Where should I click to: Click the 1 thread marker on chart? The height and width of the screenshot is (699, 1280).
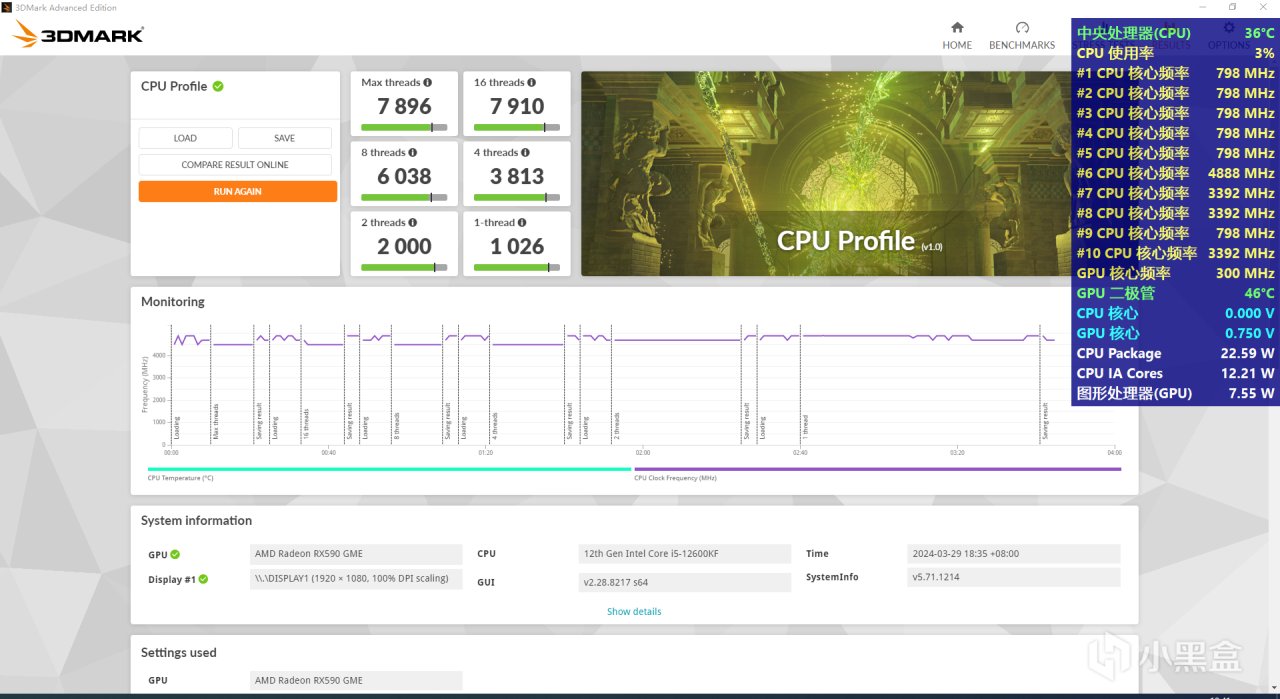[805, 428]
